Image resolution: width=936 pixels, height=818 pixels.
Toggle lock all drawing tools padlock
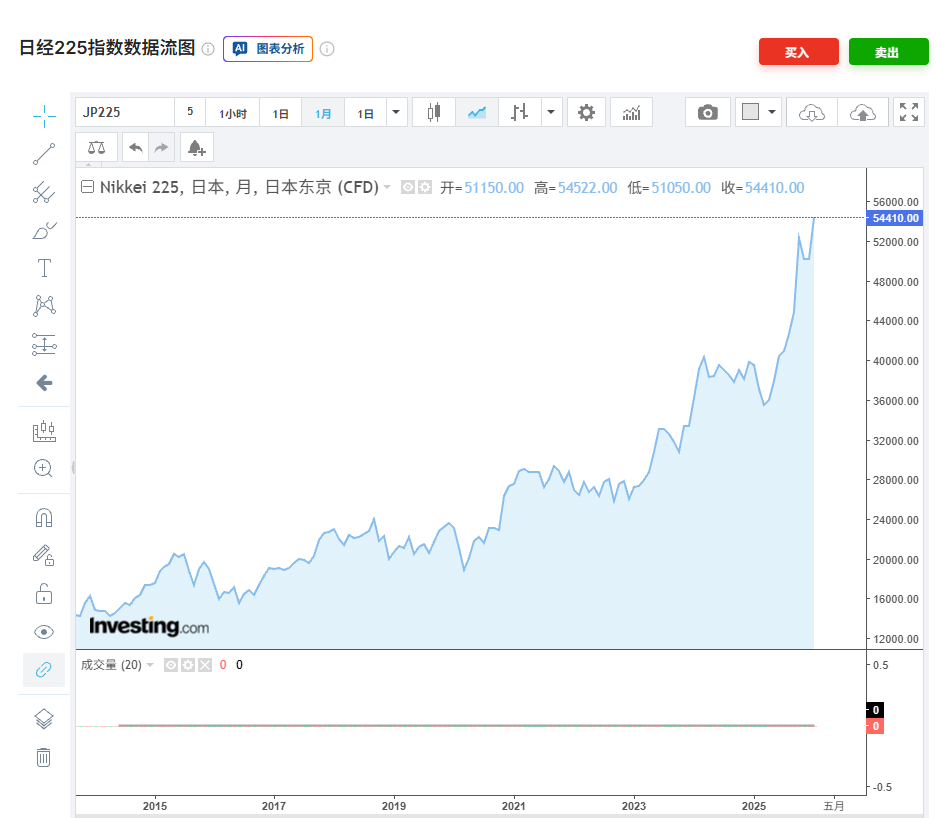point(44,594)
